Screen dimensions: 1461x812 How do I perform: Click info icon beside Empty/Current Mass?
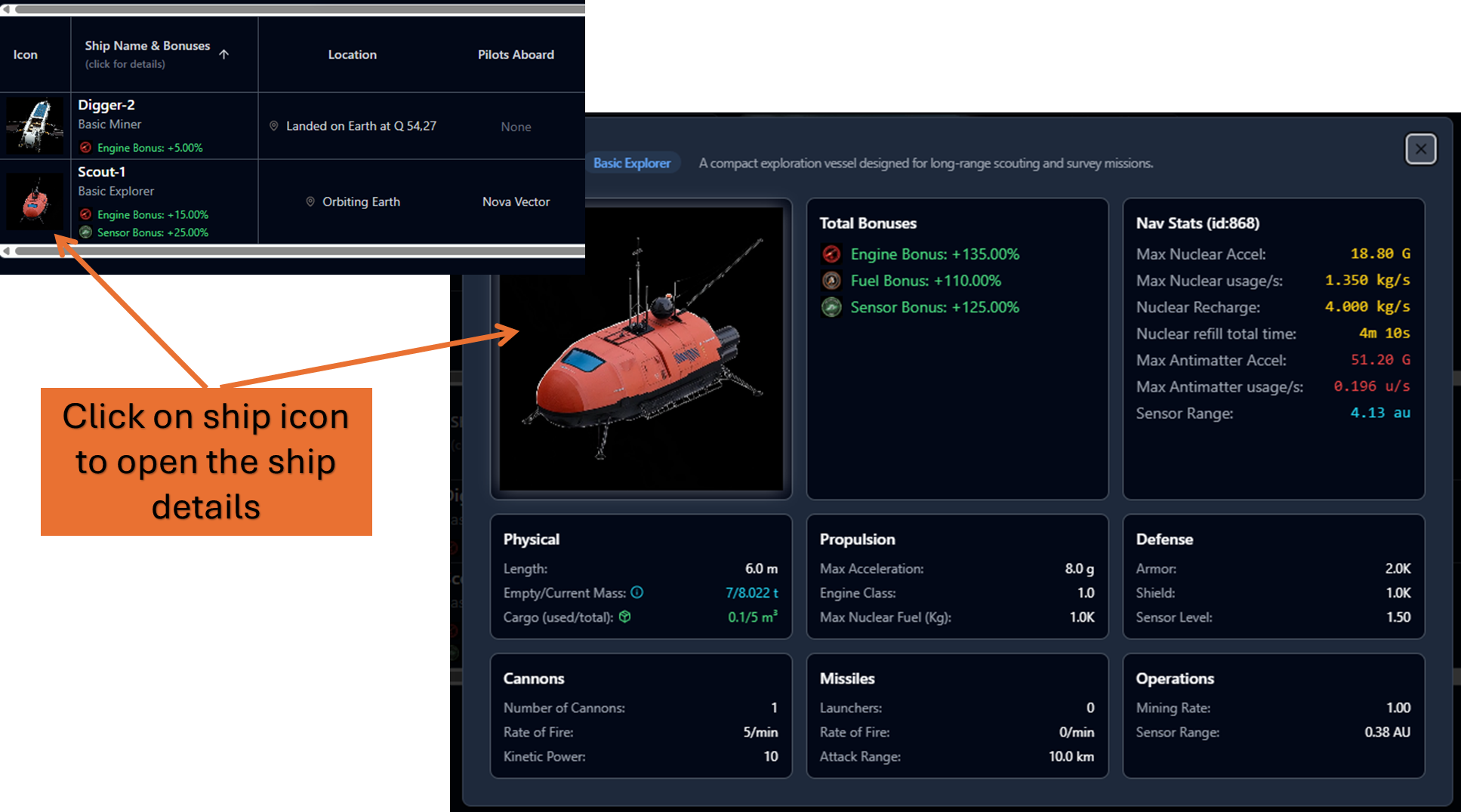[637, 592]
